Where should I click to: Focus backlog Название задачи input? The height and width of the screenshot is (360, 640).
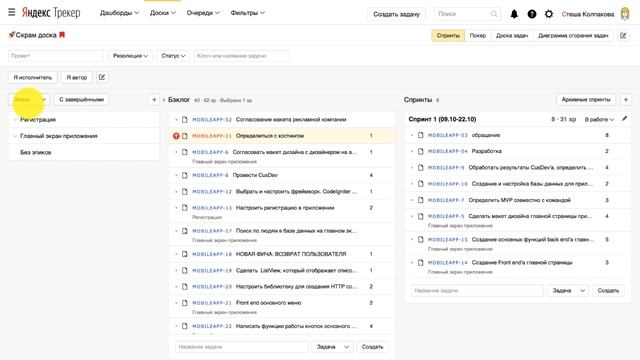(242, 347)
